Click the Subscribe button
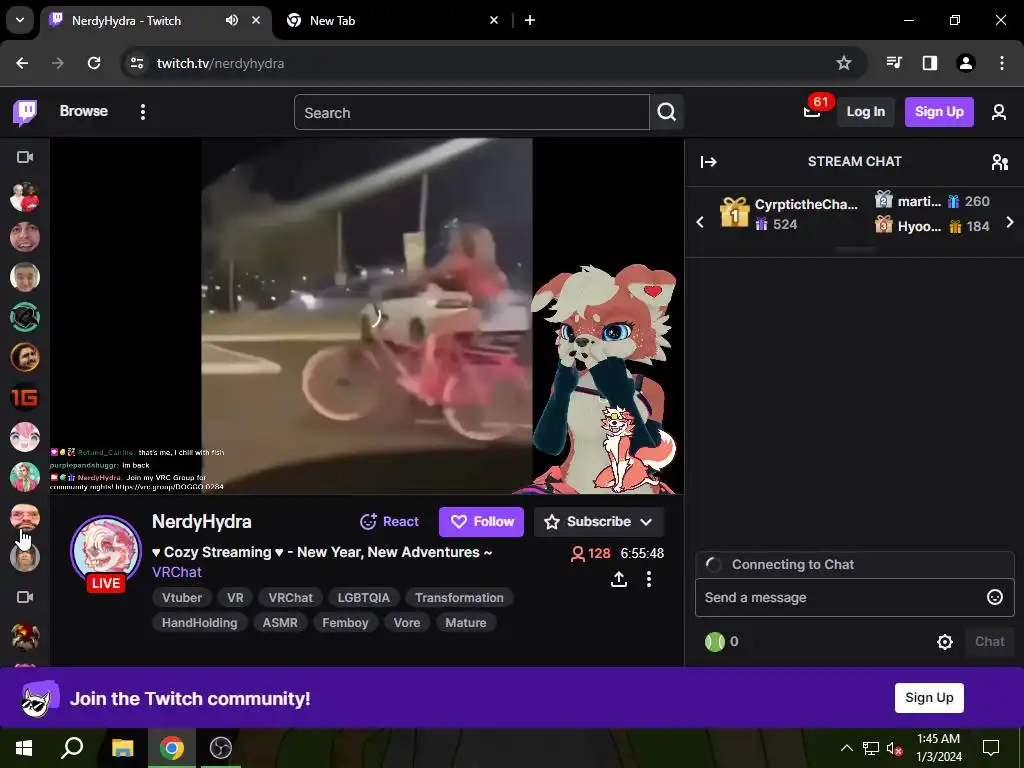This screenshot has width=1024, height=768. (598, 522)
